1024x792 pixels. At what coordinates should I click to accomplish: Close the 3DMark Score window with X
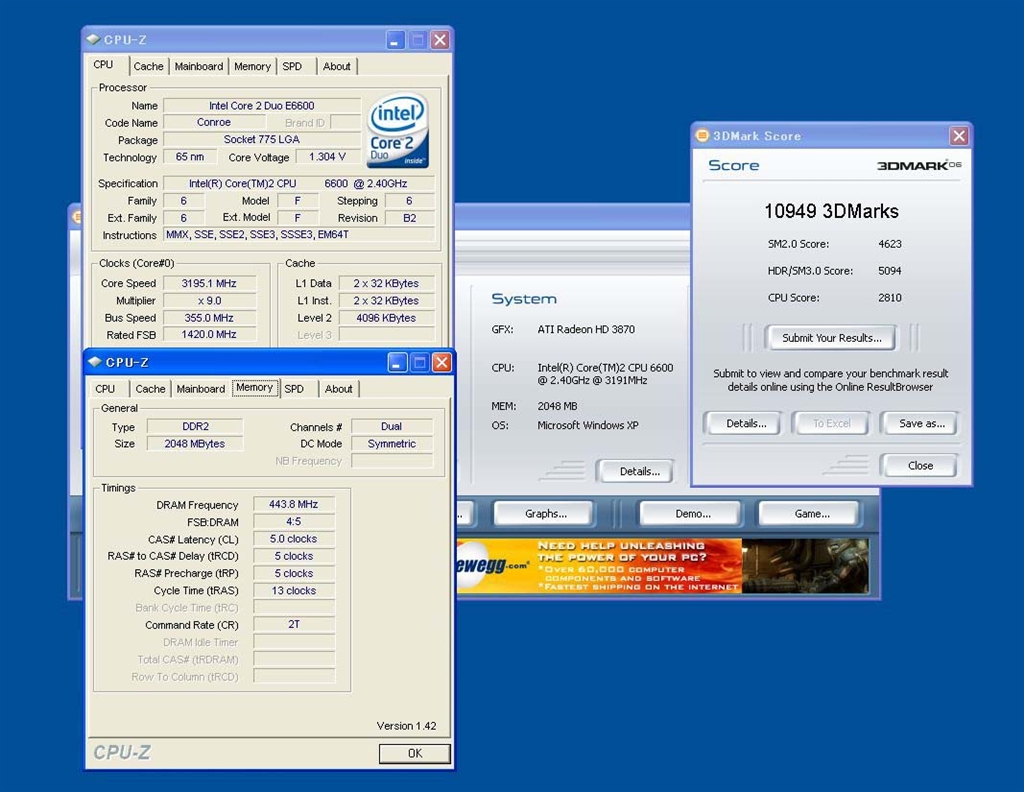[x=959, y=136]
